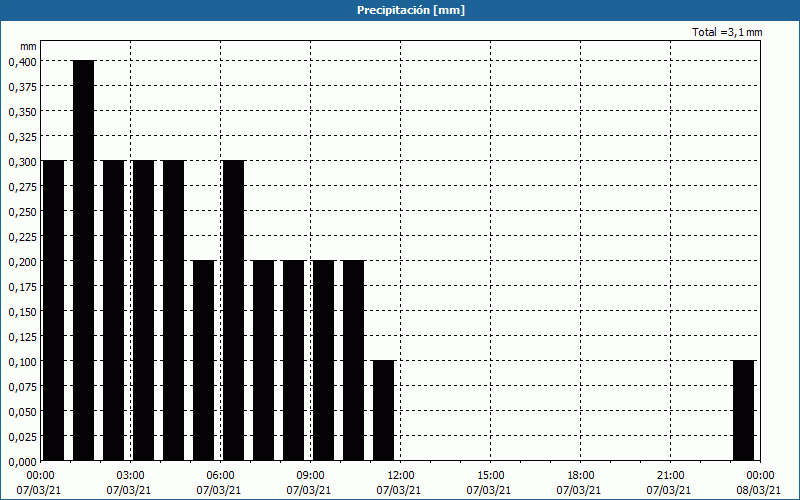Click the 18:00 x-axis time label

[581, 476]
